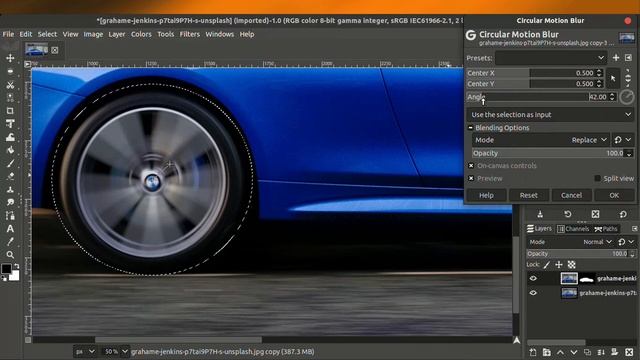This screenshot has height=360, width=640.
Task: Switch to the Channels tab
Action: pyautogui.click(x=573, y=229)
